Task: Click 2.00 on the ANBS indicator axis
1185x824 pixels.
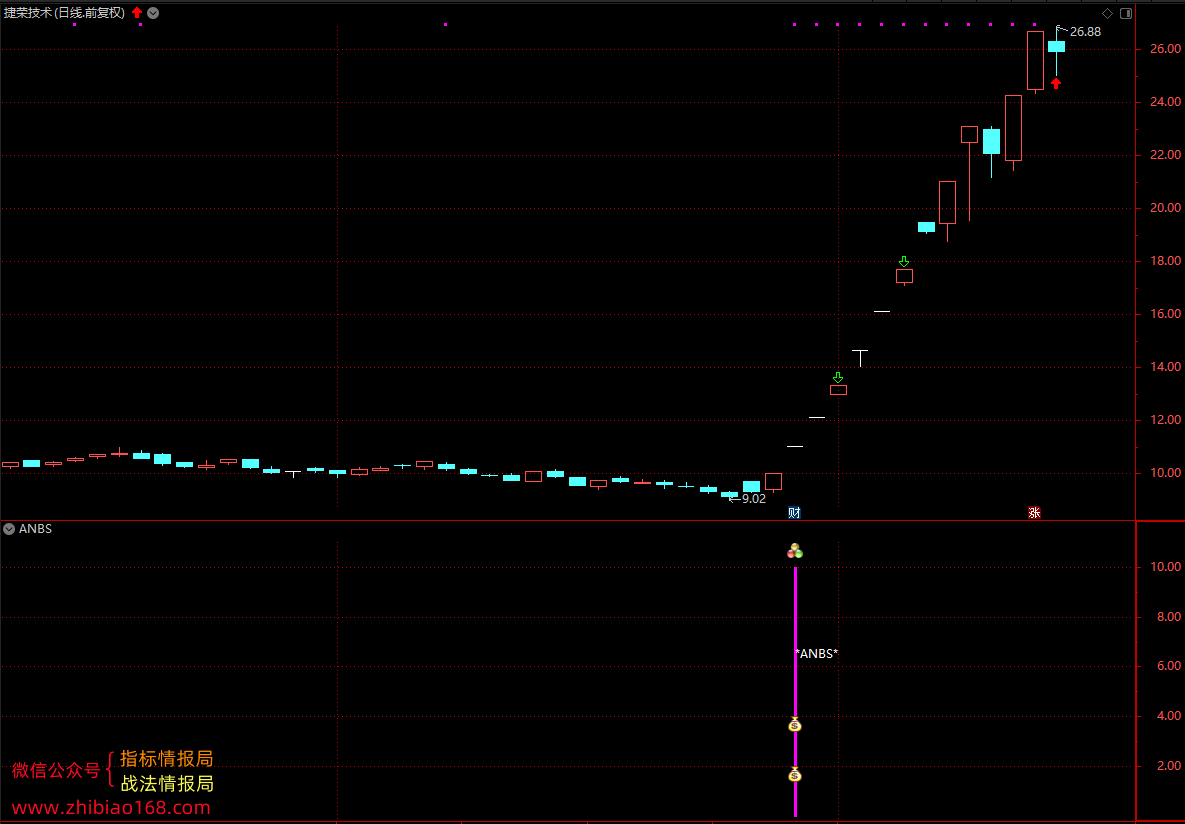Action: [1168, 765]
